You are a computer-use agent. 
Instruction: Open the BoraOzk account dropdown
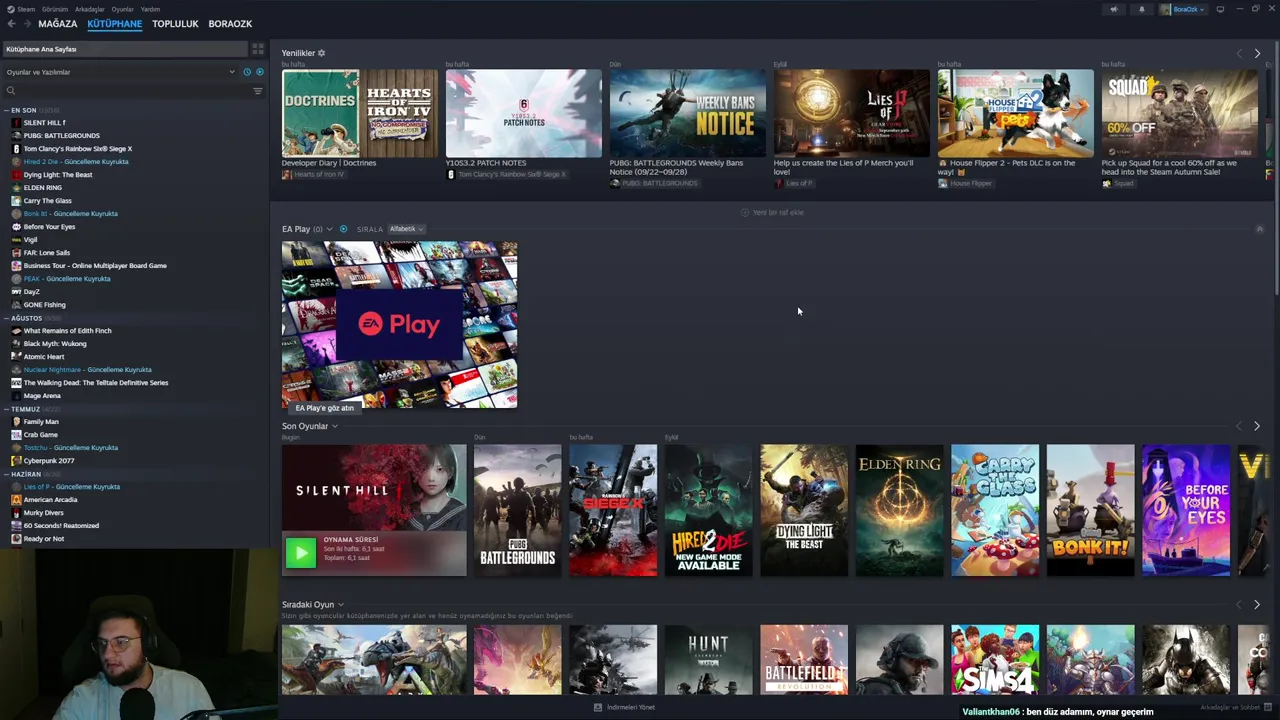pos(1185,9)
